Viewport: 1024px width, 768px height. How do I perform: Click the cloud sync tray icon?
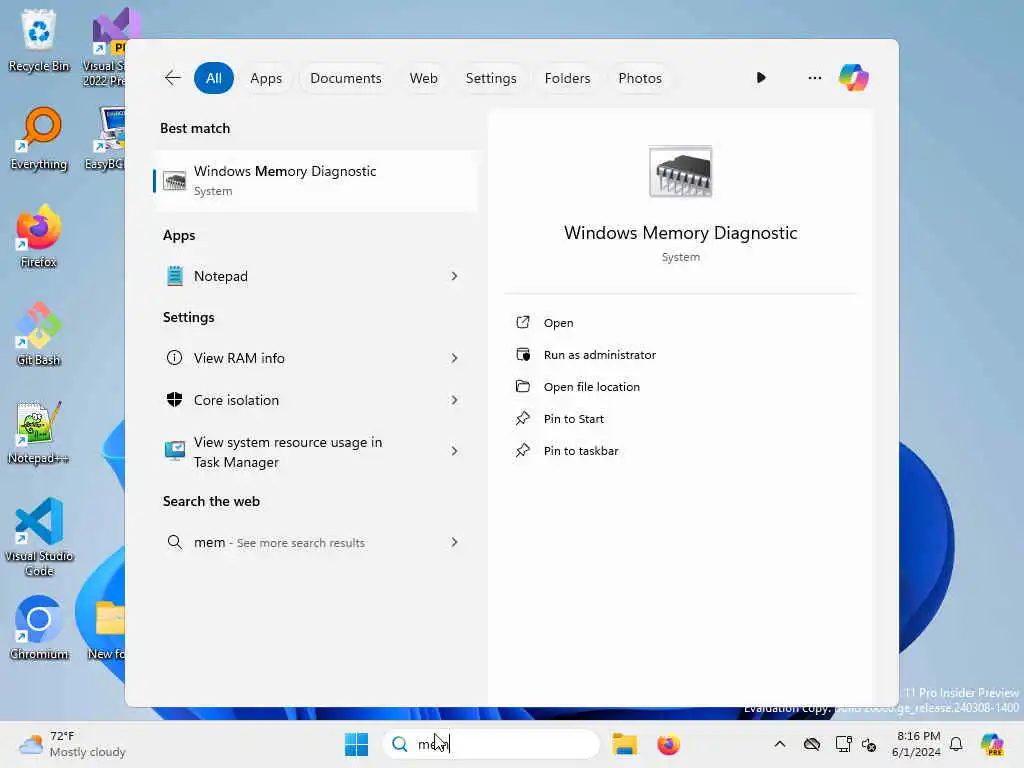812,744
